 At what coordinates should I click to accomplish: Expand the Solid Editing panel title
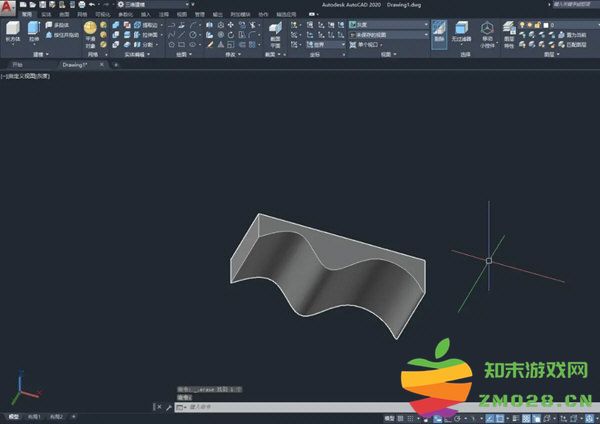[137, 54]
